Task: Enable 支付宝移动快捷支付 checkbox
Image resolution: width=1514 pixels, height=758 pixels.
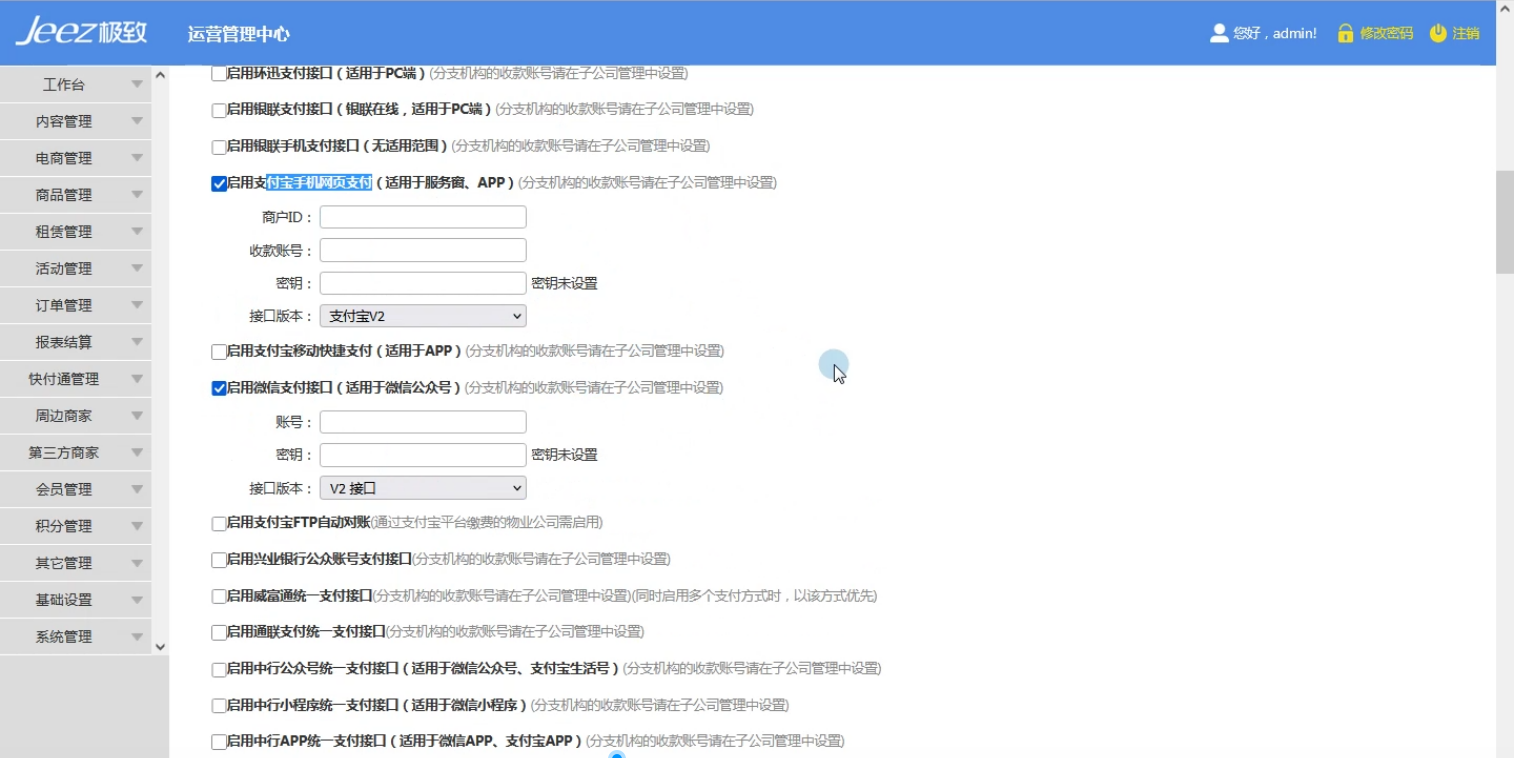Action: click(x=219, y=352)
